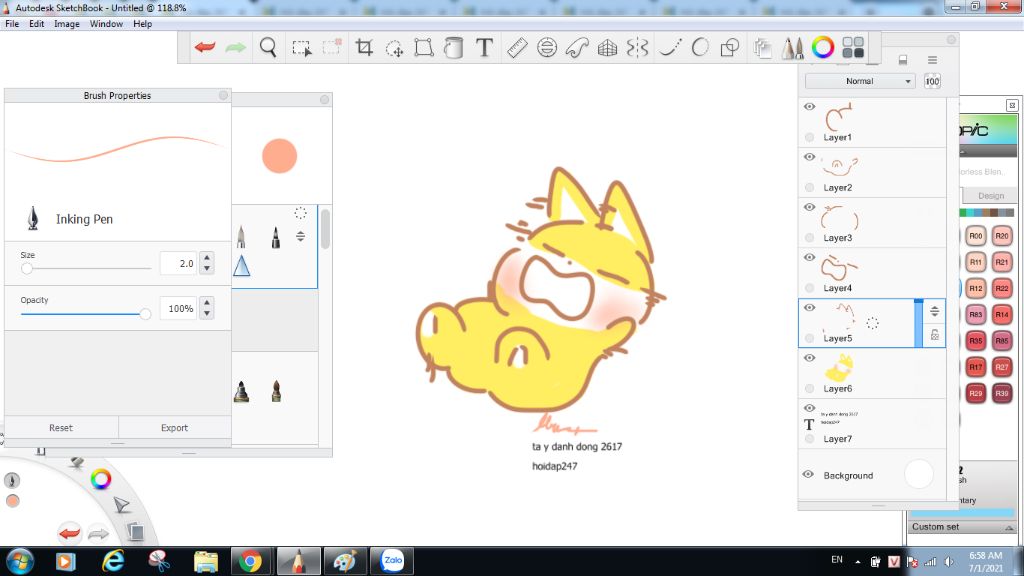Toggle the Layer Editor icon in toolbar
This screenshot has width=1024, height=576.
(x=762, y=48)
